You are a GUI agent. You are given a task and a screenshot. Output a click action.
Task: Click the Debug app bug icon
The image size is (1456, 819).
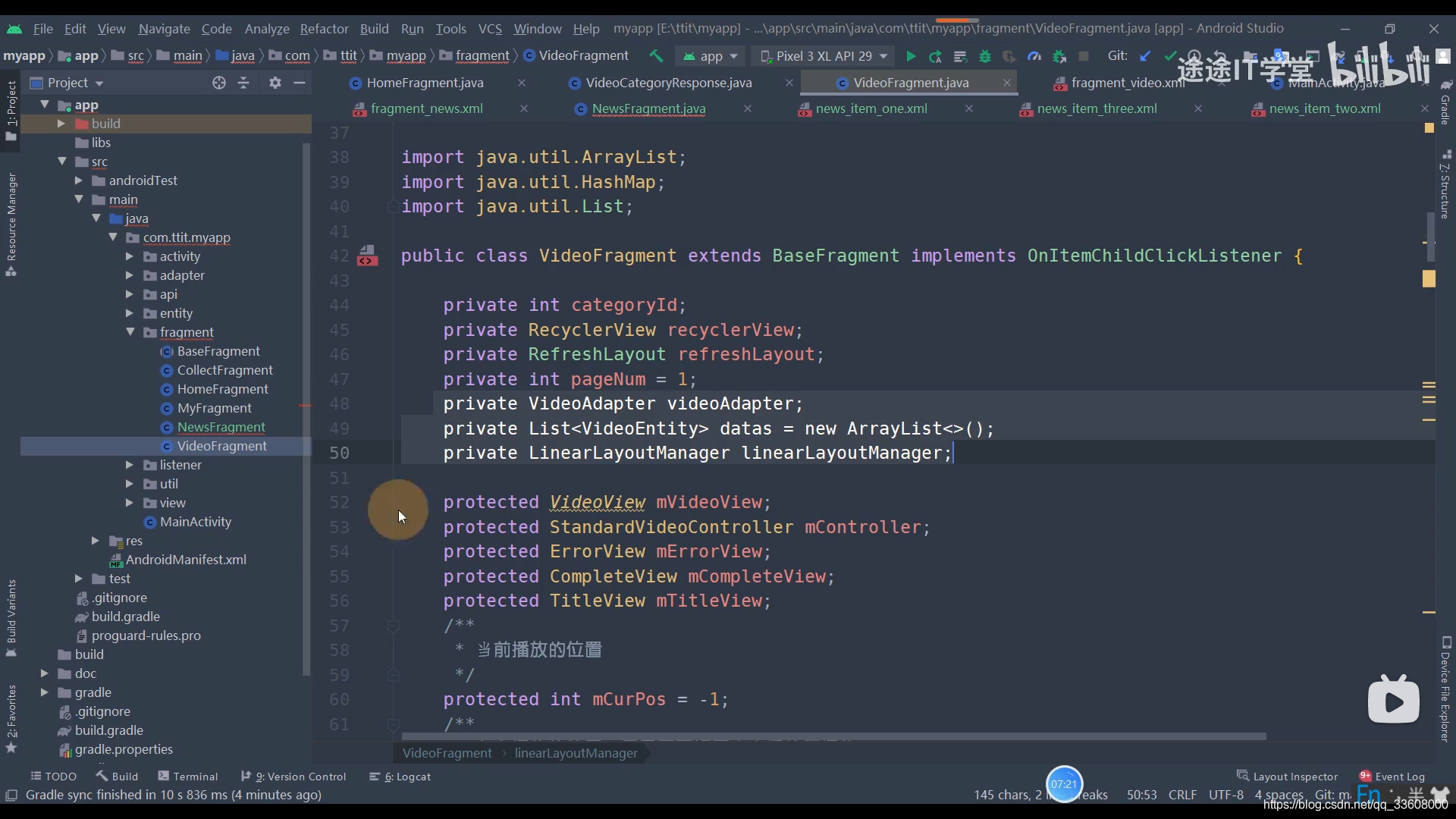[985, 56]
